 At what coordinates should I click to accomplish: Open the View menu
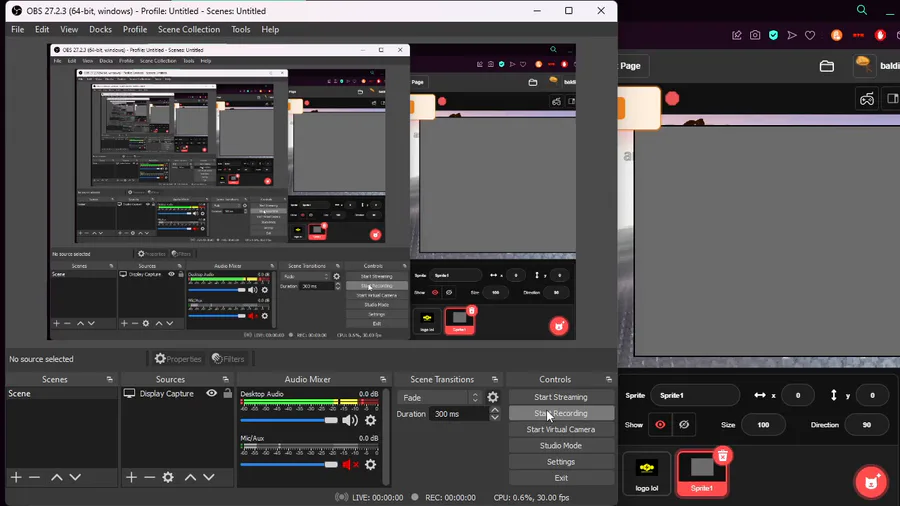click(69, 29)
